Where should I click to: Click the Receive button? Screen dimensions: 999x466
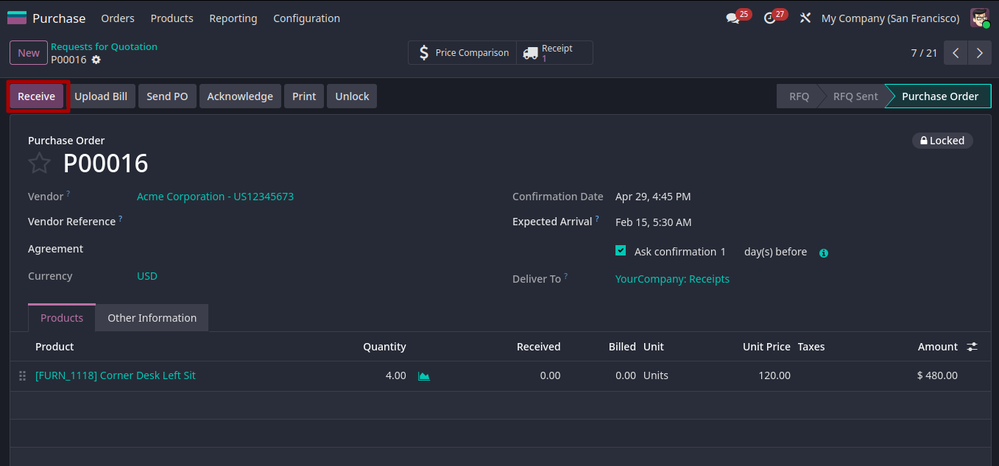coord(36,96)
